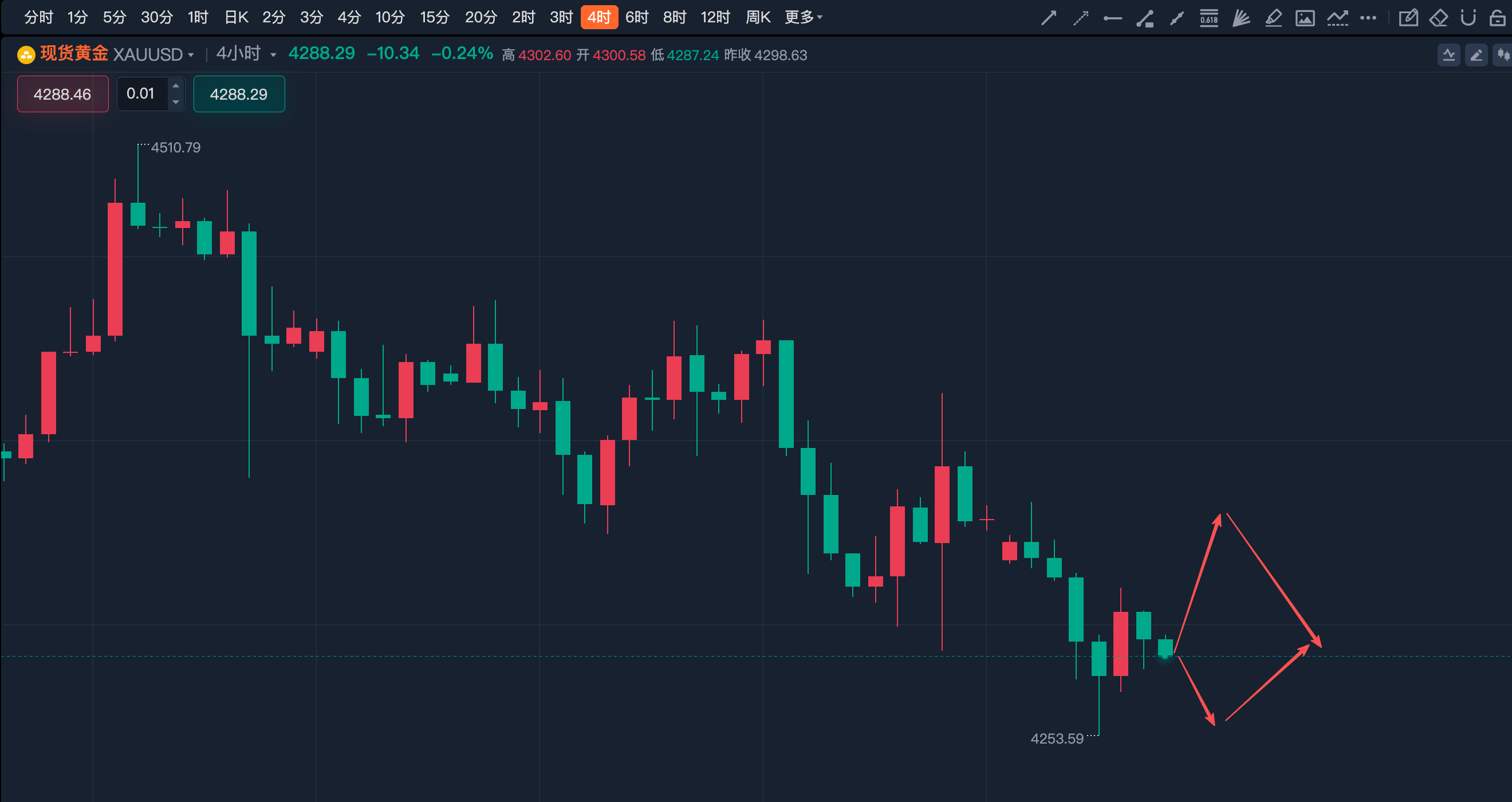
Task: Select the dashed arrow drawing tool
Action: pyautogui.click(x=1081, y=18)
